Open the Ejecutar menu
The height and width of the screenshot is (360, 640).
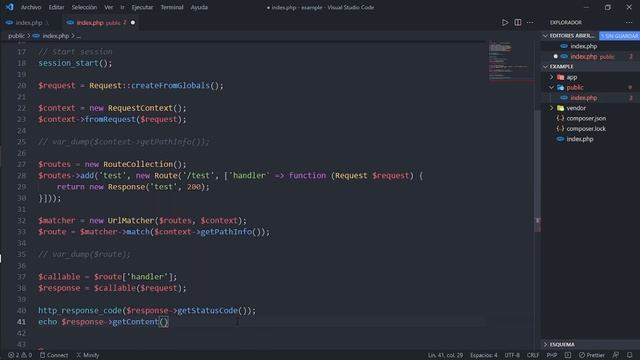[x=142, y=7]
